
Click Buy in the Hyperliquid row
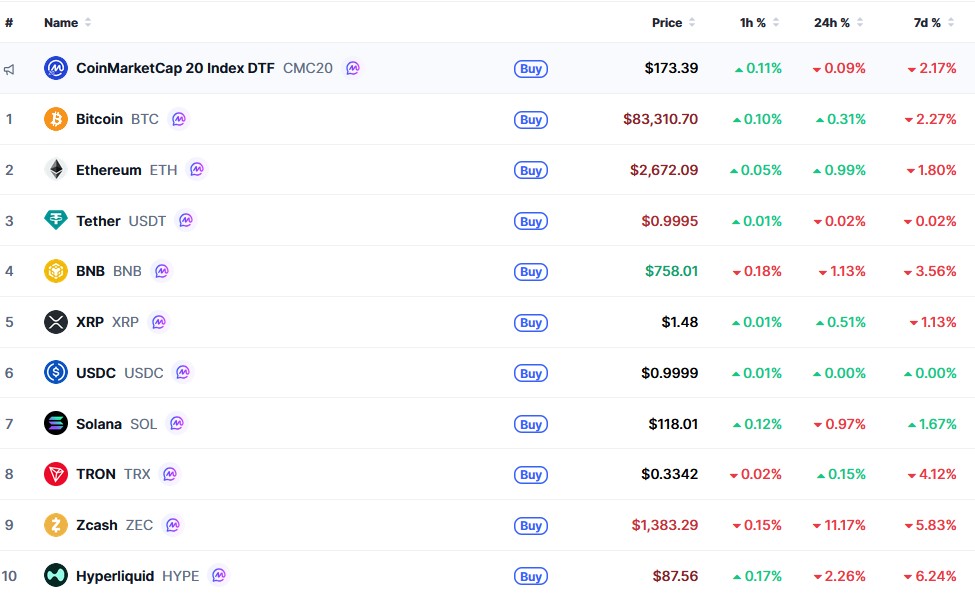[x=531, y=577]
